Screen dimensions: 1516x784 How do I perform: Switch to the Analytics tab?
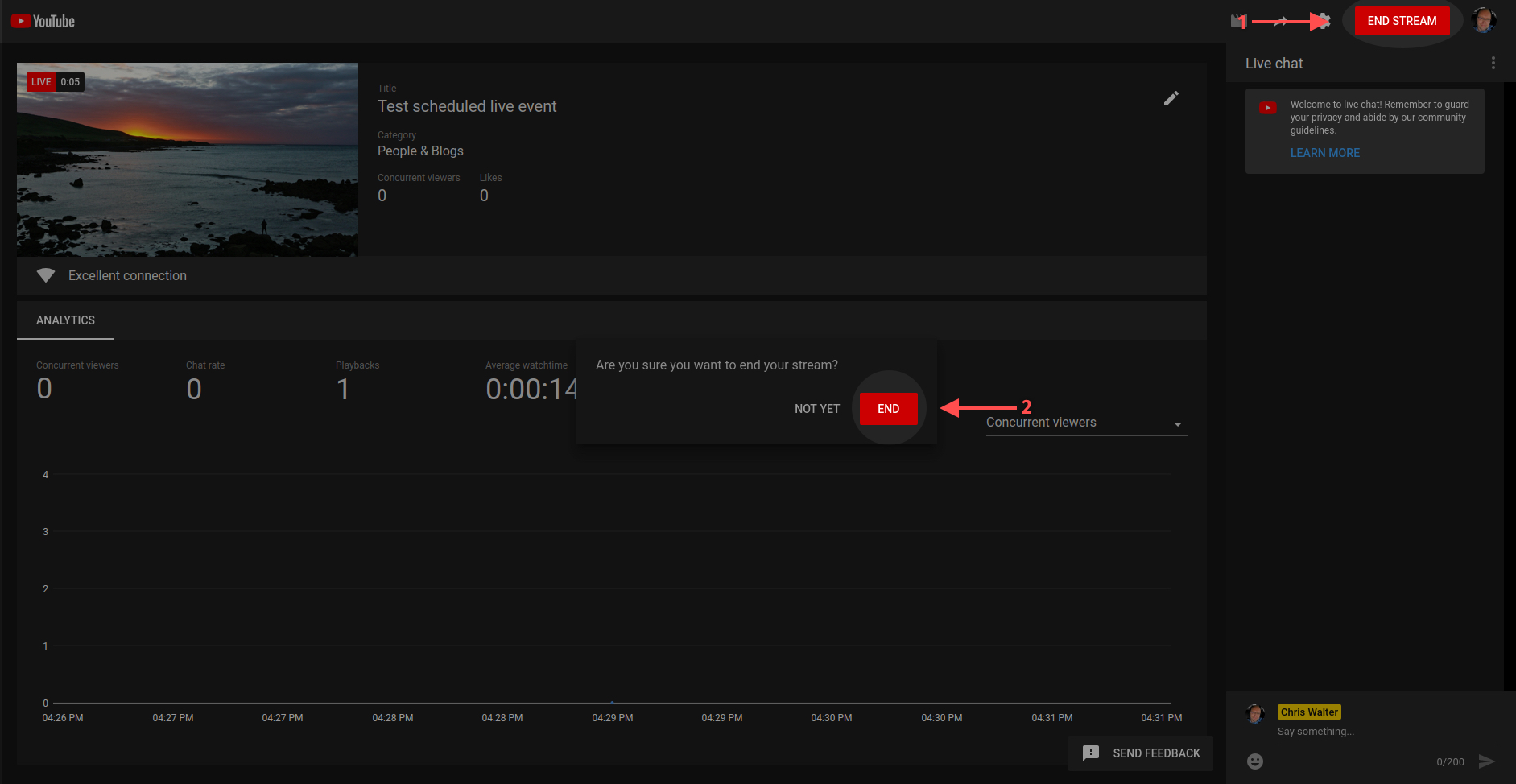(65, 320)
